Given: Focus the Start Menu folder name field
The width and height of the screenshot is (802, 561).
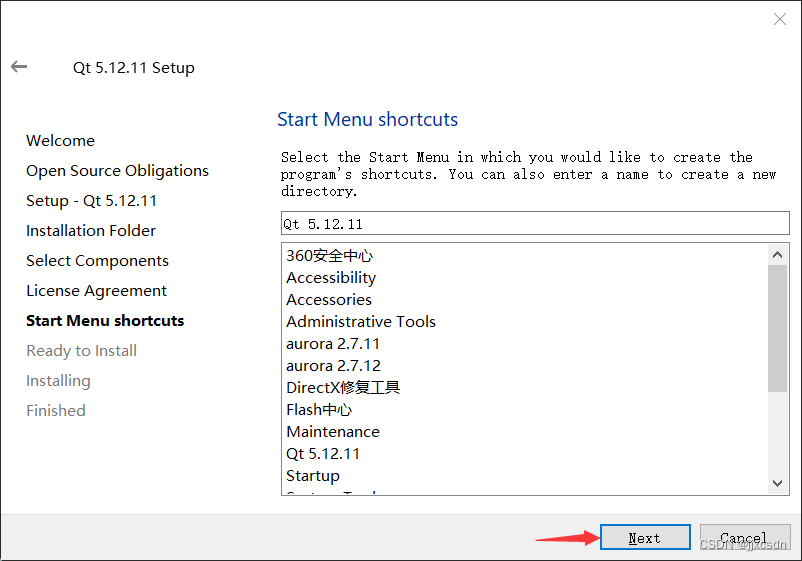Looking at the screenshot, I should coord(535,223).
